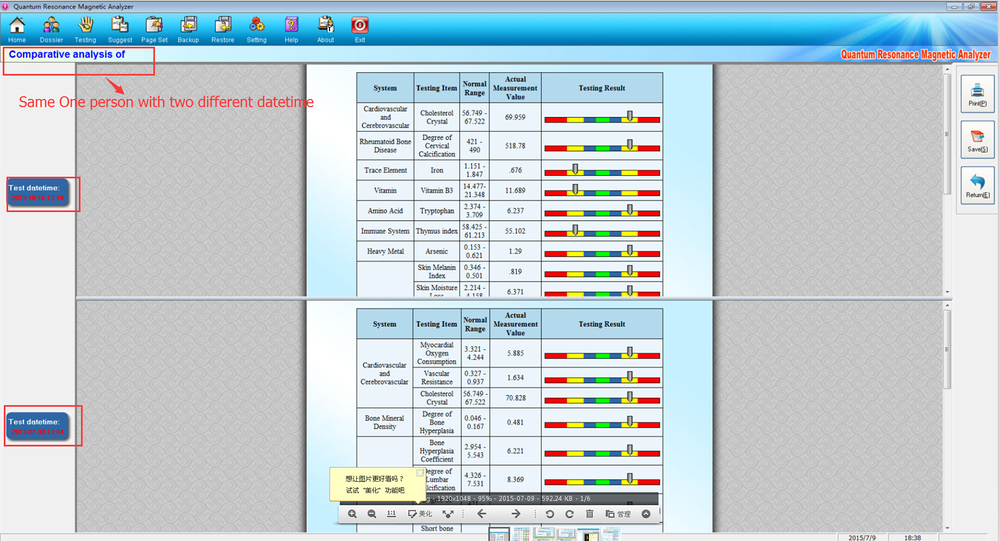
Task: Open the About menu item
Action: click(x=325, y=29)
